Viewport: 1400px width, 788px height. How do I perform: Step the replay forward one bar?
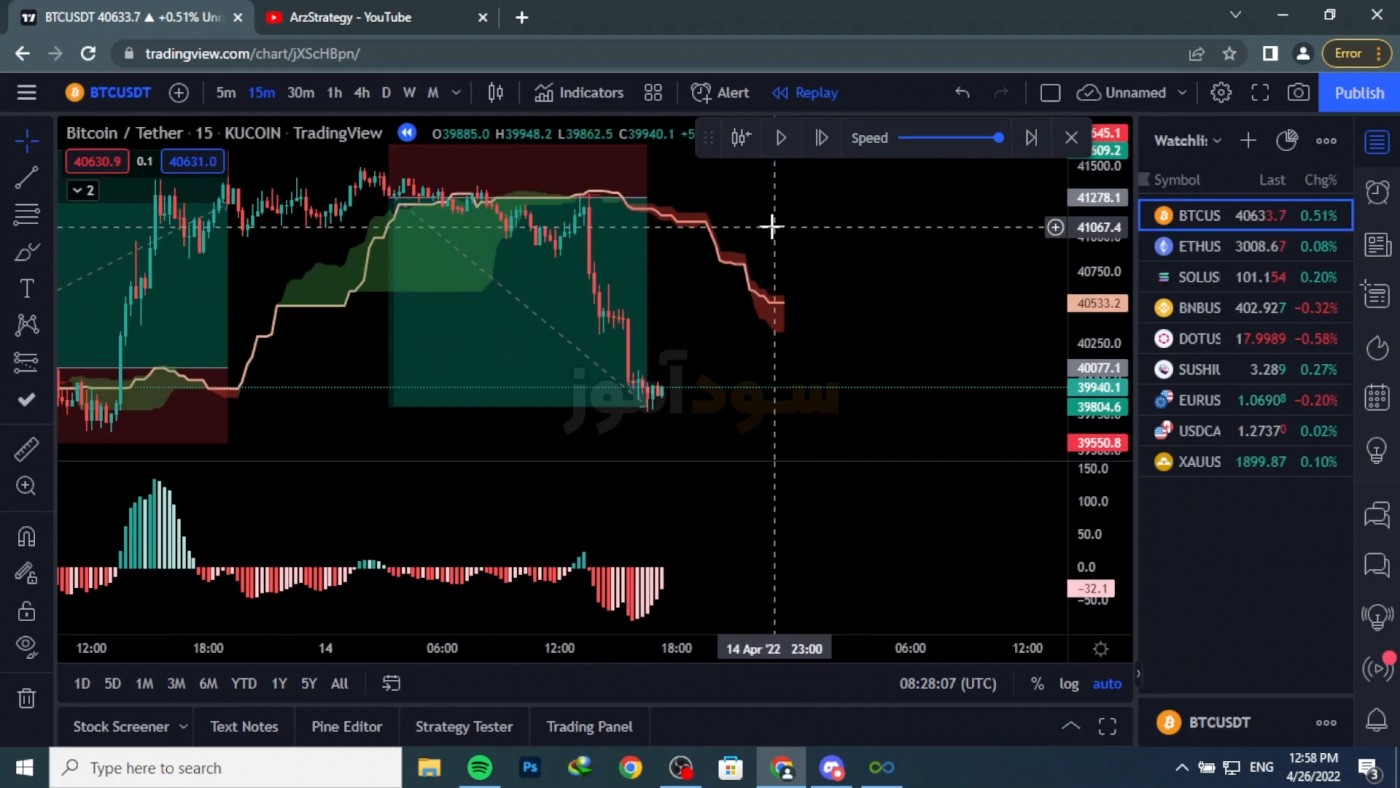click(x=821, y=138)
